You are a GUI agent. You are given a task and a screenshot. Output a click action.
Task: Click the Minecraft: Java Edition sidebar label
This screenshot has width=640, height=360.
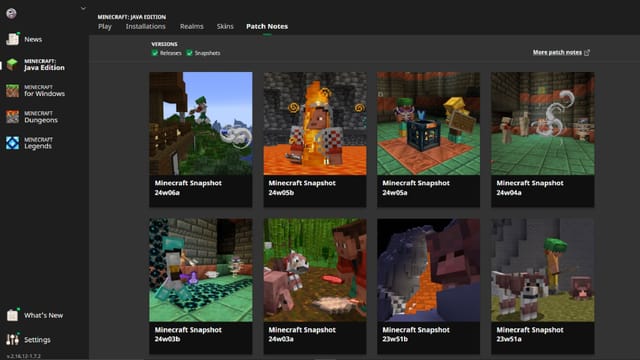tap(44, 65)
